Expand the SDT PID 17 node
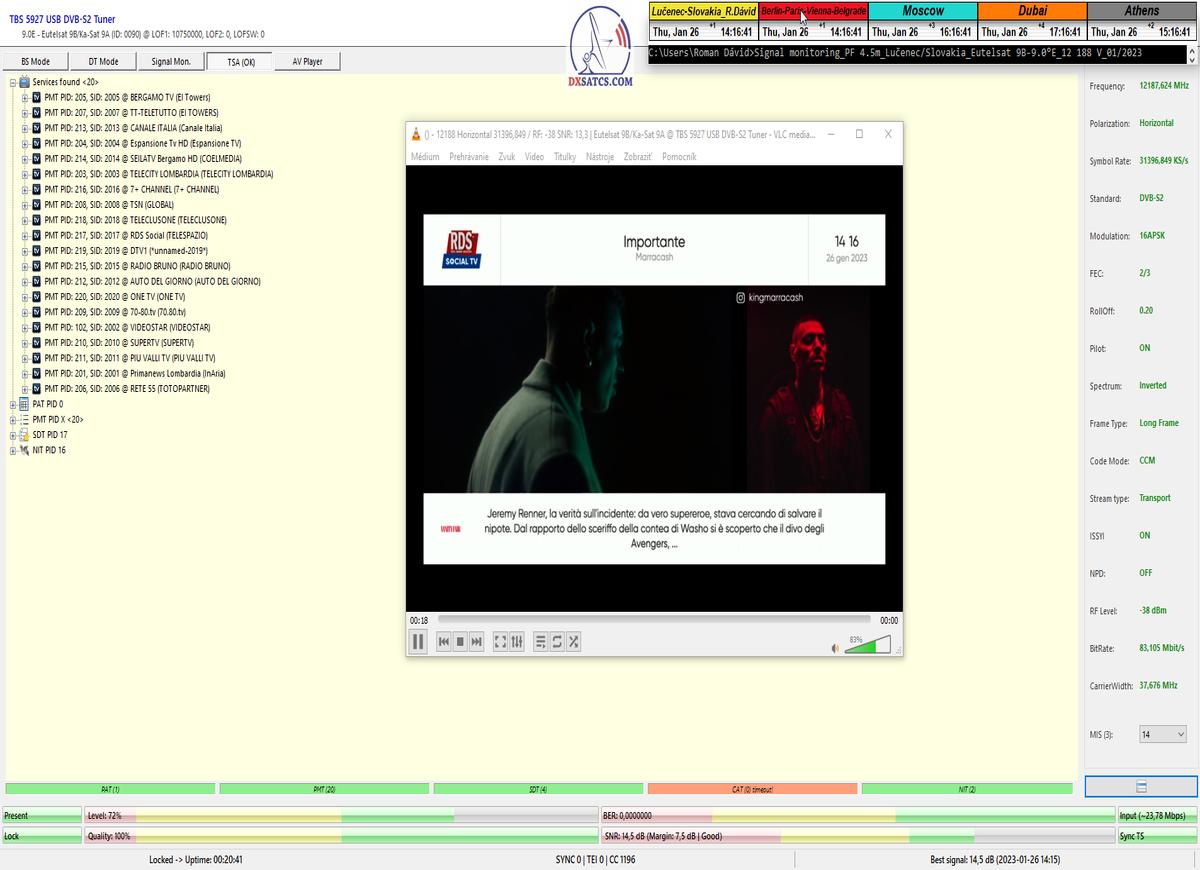Screen dimensions: 1200x870 13,435
